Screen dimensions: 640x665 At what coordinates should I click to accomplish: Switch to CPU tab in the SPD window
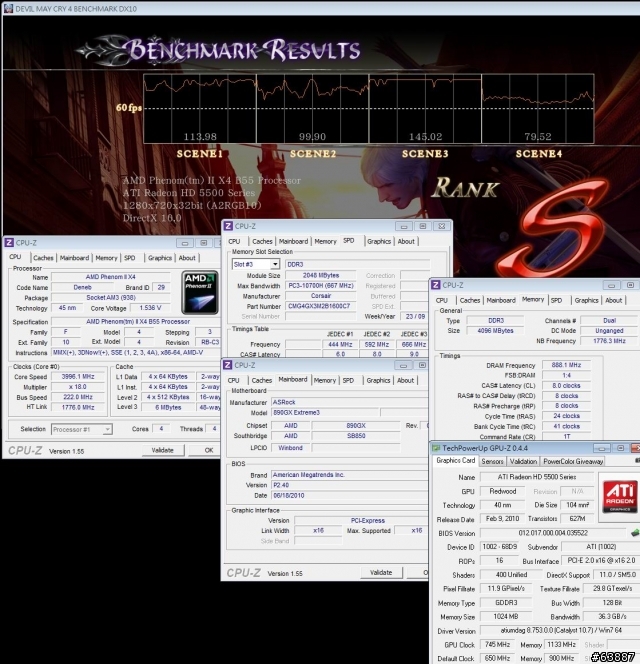click(234, 241)
